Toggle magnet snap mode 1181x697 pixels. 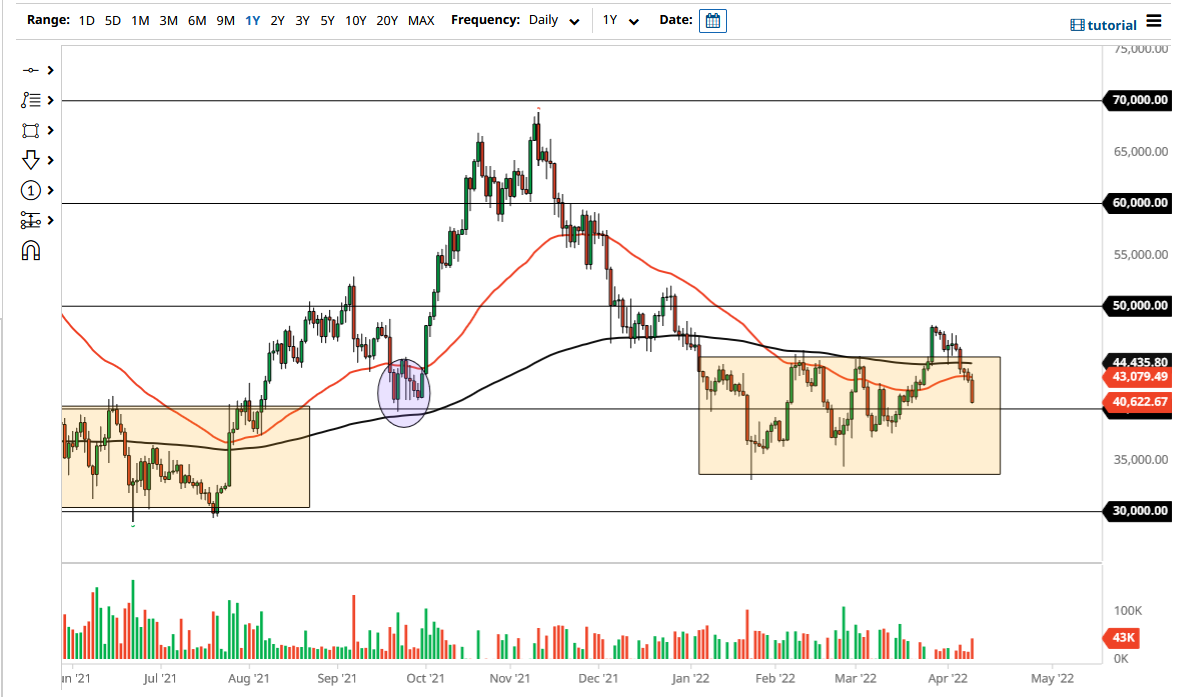click(x=30, y=250)
